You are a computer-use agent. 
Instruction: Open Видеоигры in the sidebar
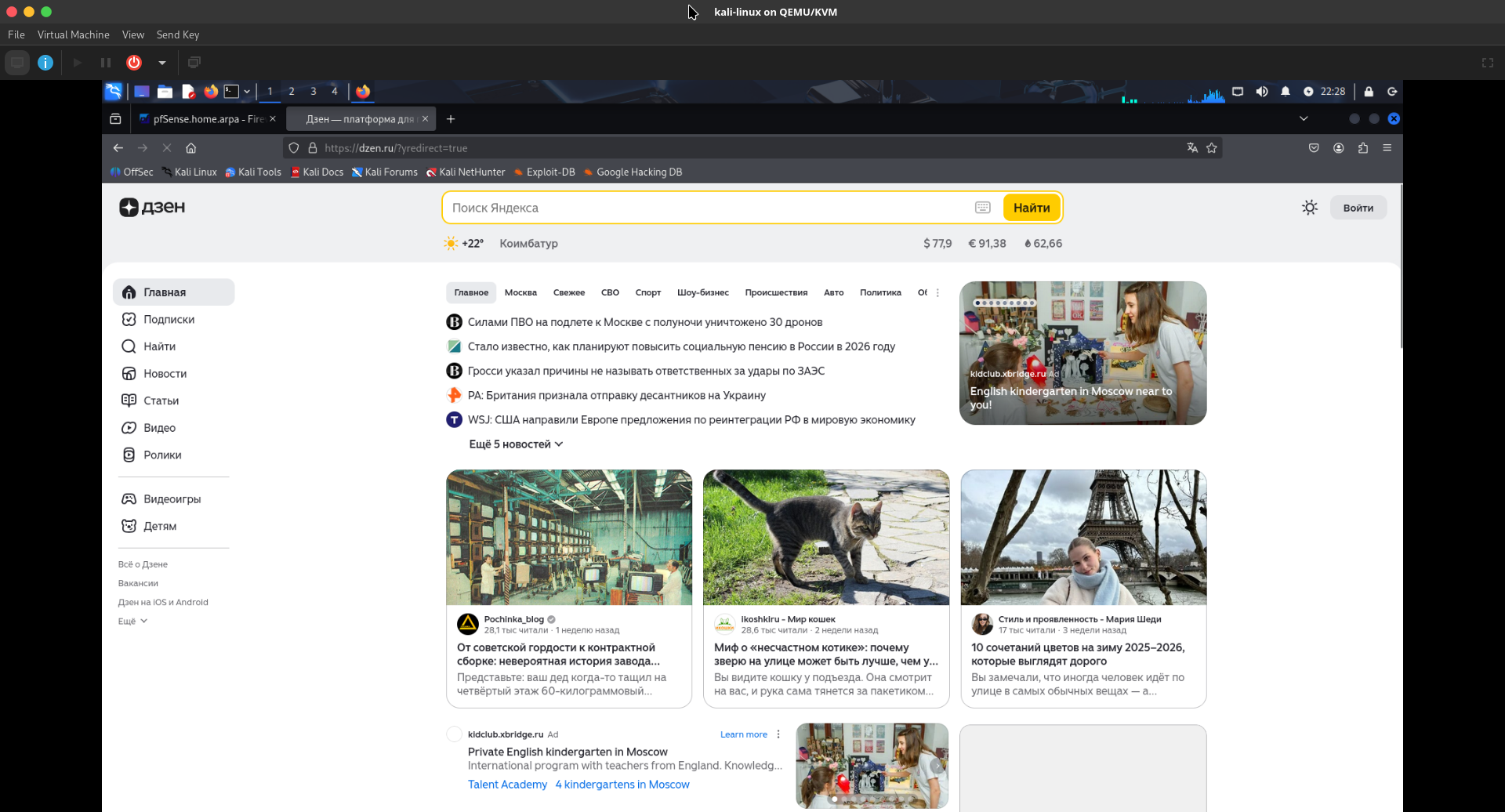point(172,499)
